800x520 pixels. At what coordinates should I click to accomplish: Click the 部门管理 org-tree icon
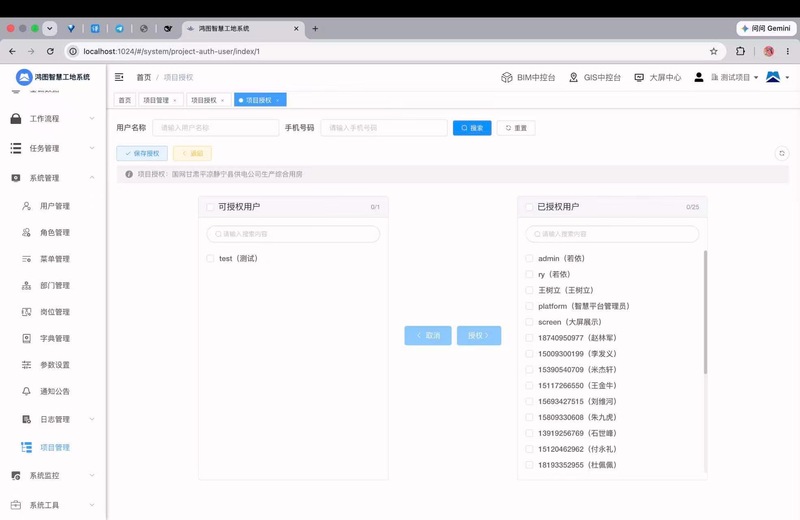pyautogui.click(x=27, y=285)
